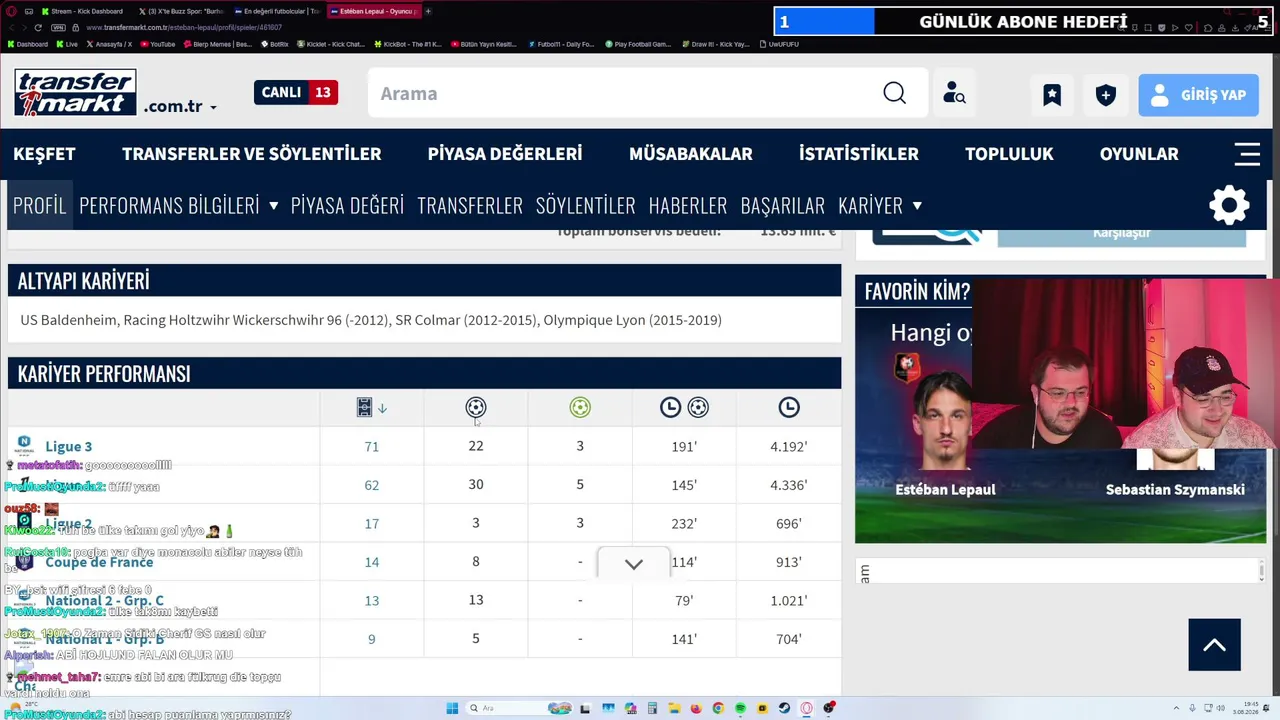The image size is (1280, 720).
Task: Open the player search icon
Action: [x=954, y=93]
